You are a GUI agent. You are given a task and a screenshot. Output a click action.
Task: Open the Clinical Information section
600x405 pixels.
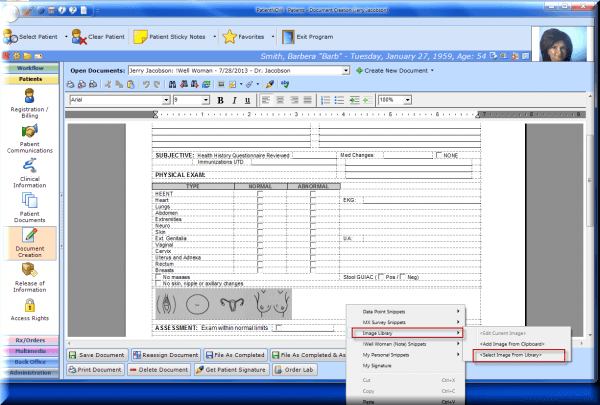point(29,171)
